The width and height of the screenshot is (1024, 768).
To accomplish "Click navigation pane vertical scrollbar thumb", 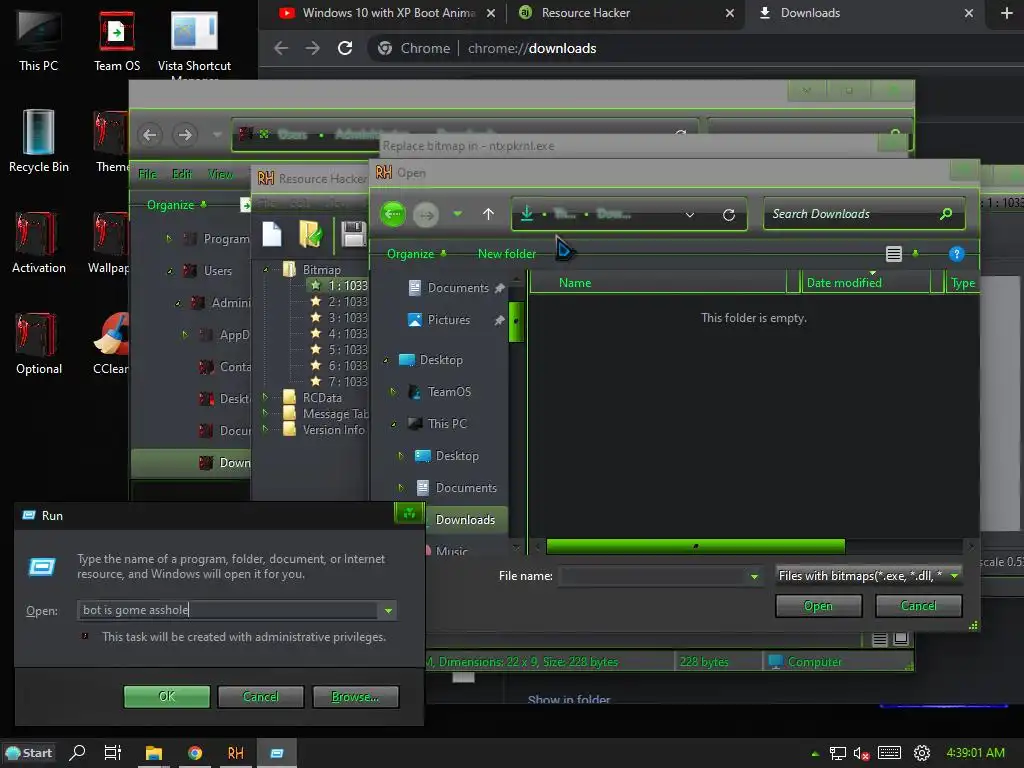I will coord(516,321).
